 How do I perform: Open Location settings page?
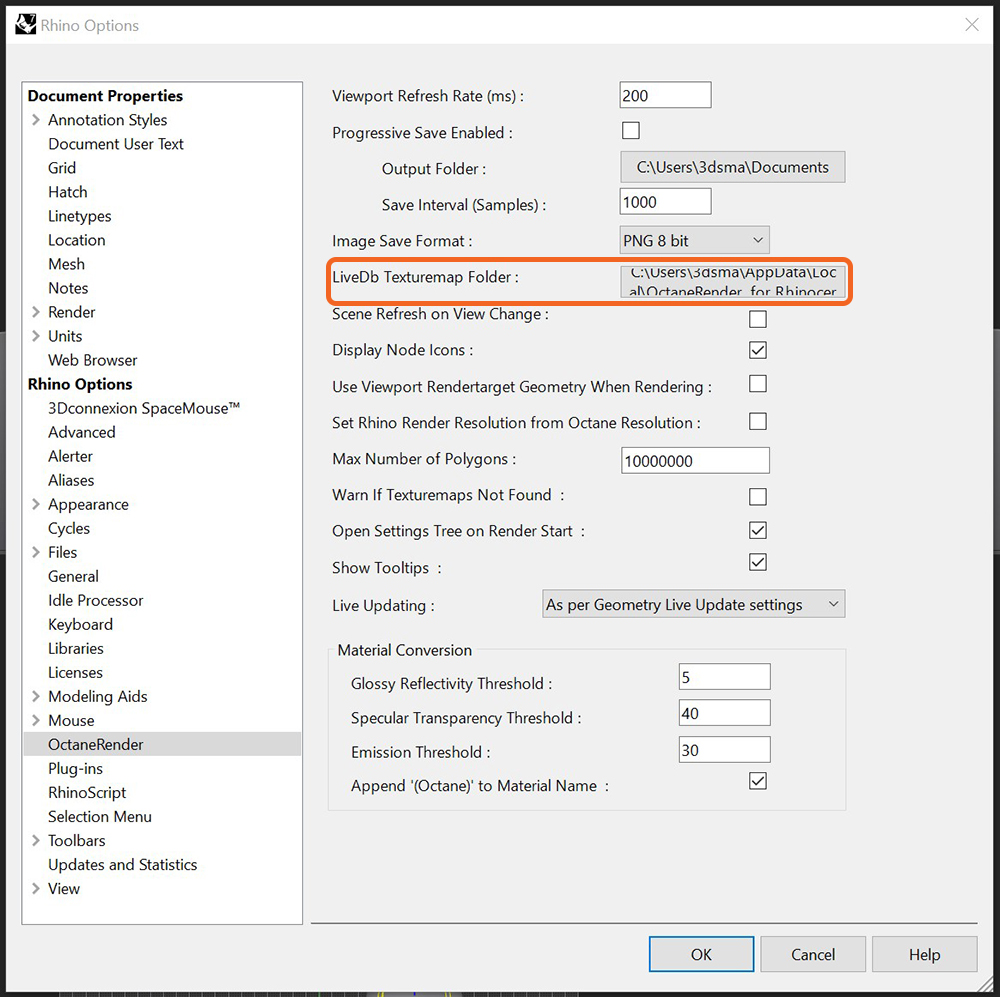(77, 240)
